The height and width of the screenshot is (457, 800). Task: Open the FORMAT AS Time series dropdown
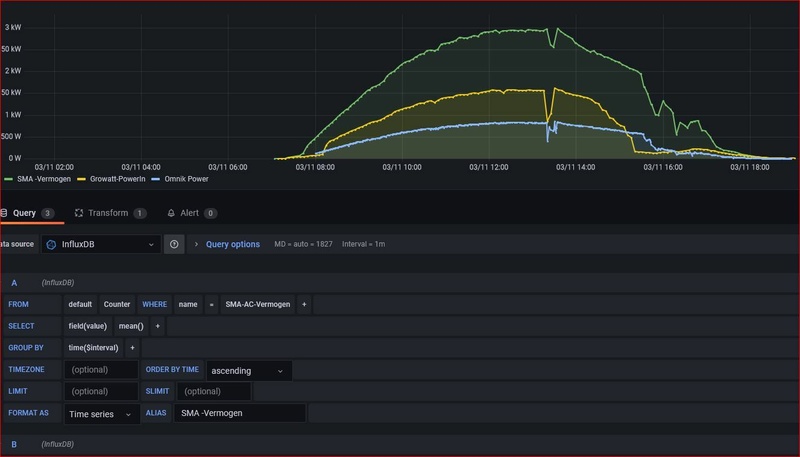[102, 413]
